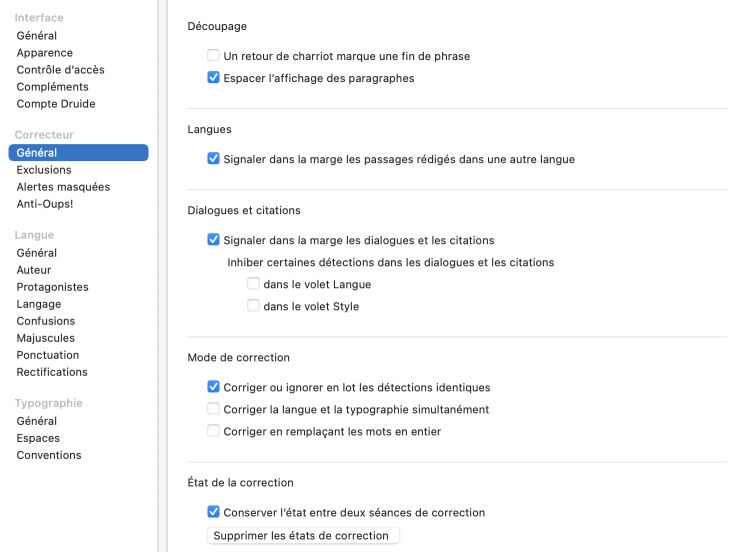The width and height of the screenshot is (746, 552).
Task: Uncheck 'Conserver l'état entre deux séances'
Action: [213, 512]
